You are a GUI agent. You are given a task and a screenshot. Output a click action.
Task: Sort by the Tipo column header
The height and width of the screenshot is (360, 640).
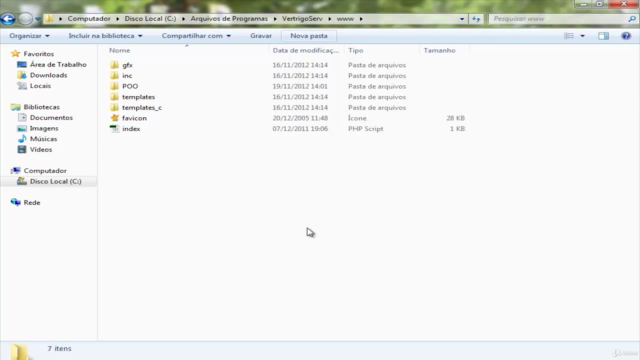[x=356, y=50]
